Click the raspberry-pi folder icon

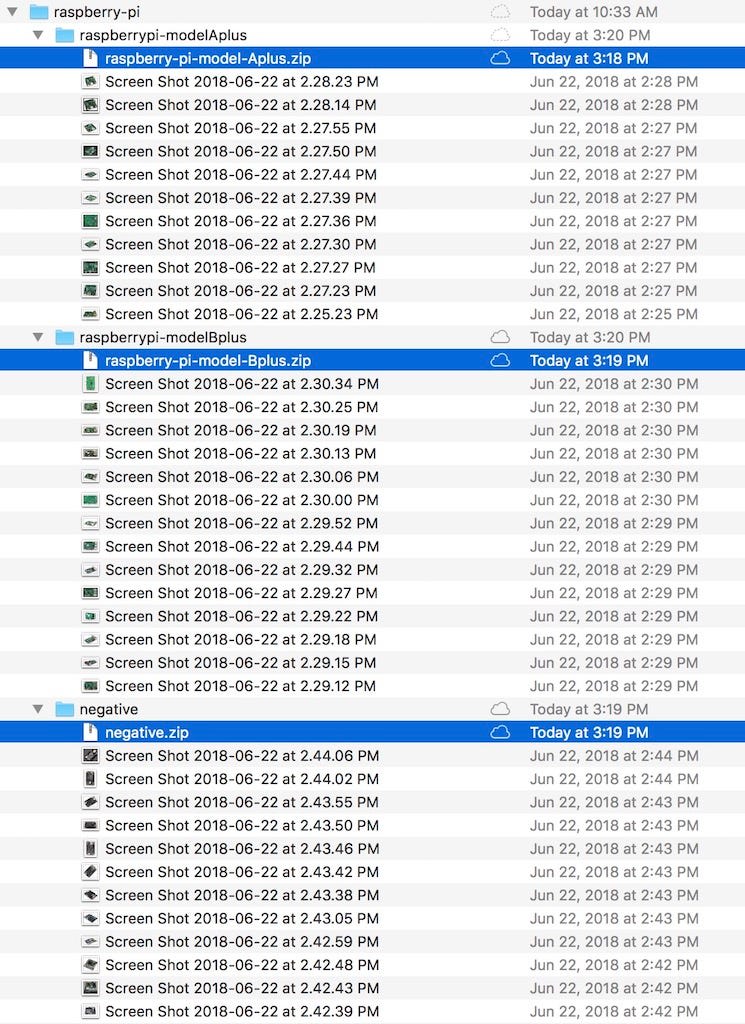pyautogui.click(x=39, y=12)
